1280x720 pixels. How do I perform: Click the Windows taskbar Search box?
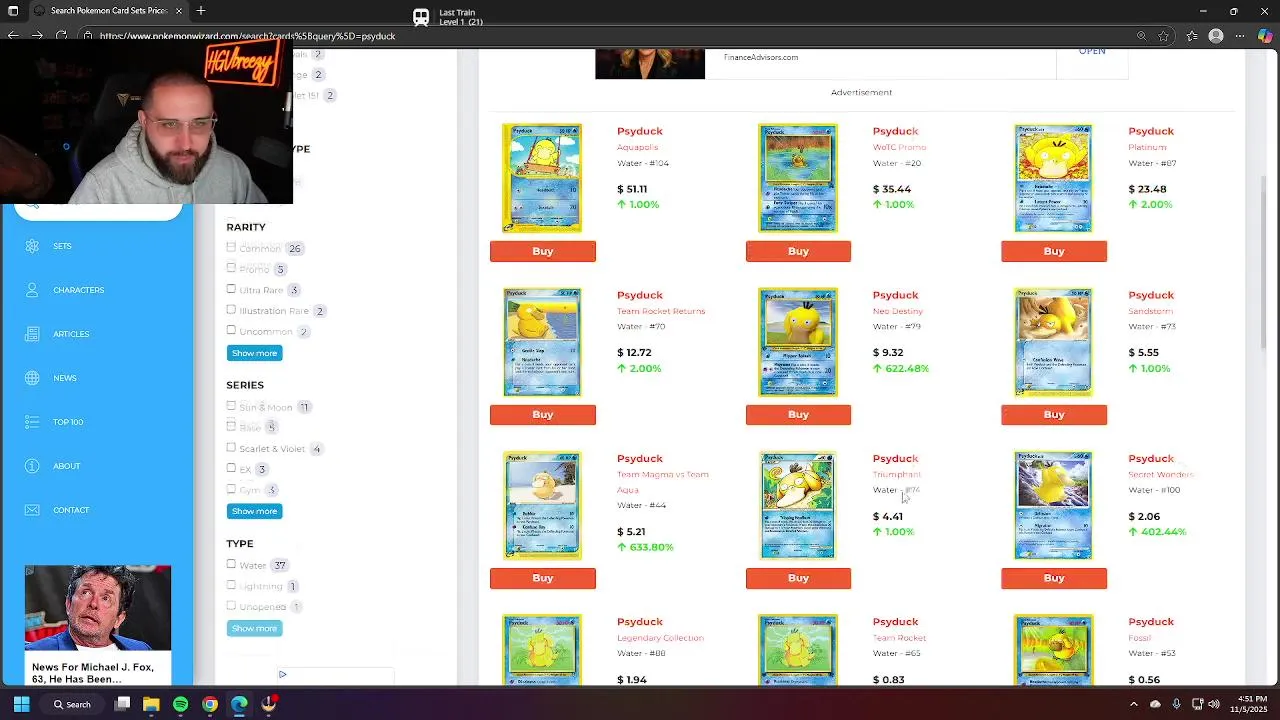pyautogui.click(x=72, y=704)
